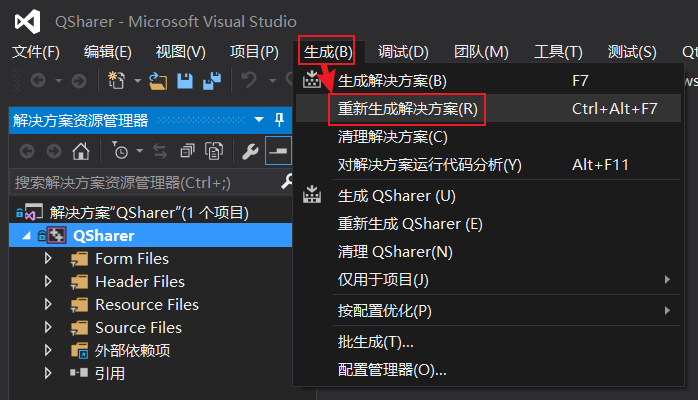Toggle auto-hide pin on Solution Explorer

(279, 119)
